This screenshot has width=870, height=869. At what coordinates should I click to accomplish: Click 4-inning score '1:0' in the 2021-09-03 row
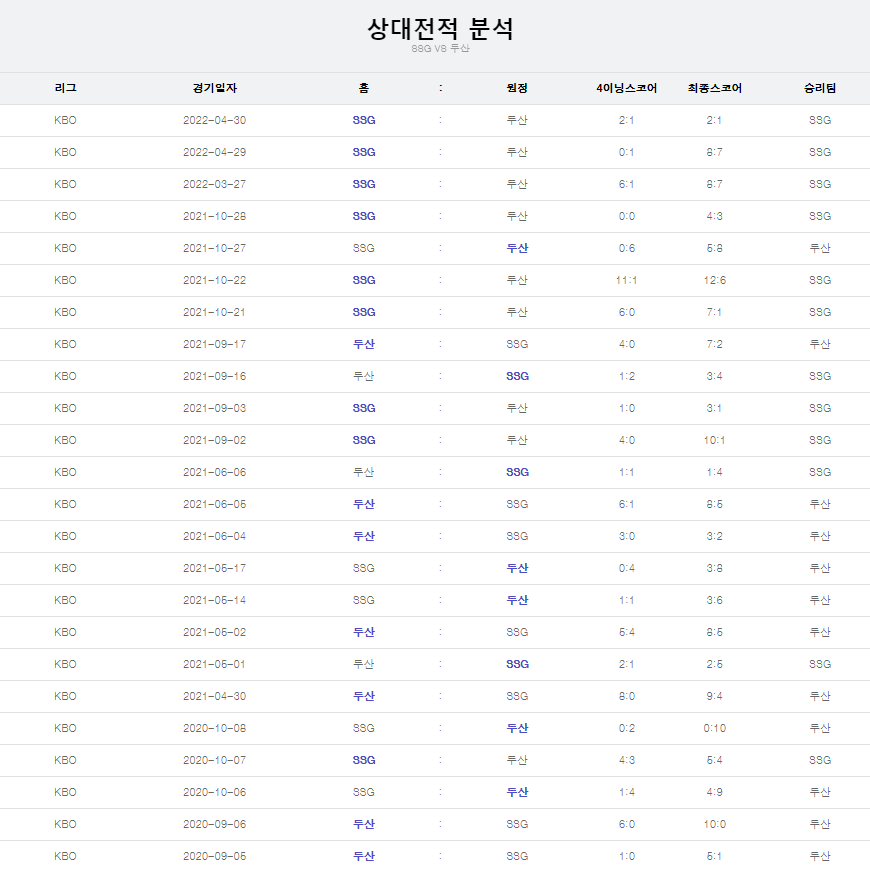coord(626,408)
